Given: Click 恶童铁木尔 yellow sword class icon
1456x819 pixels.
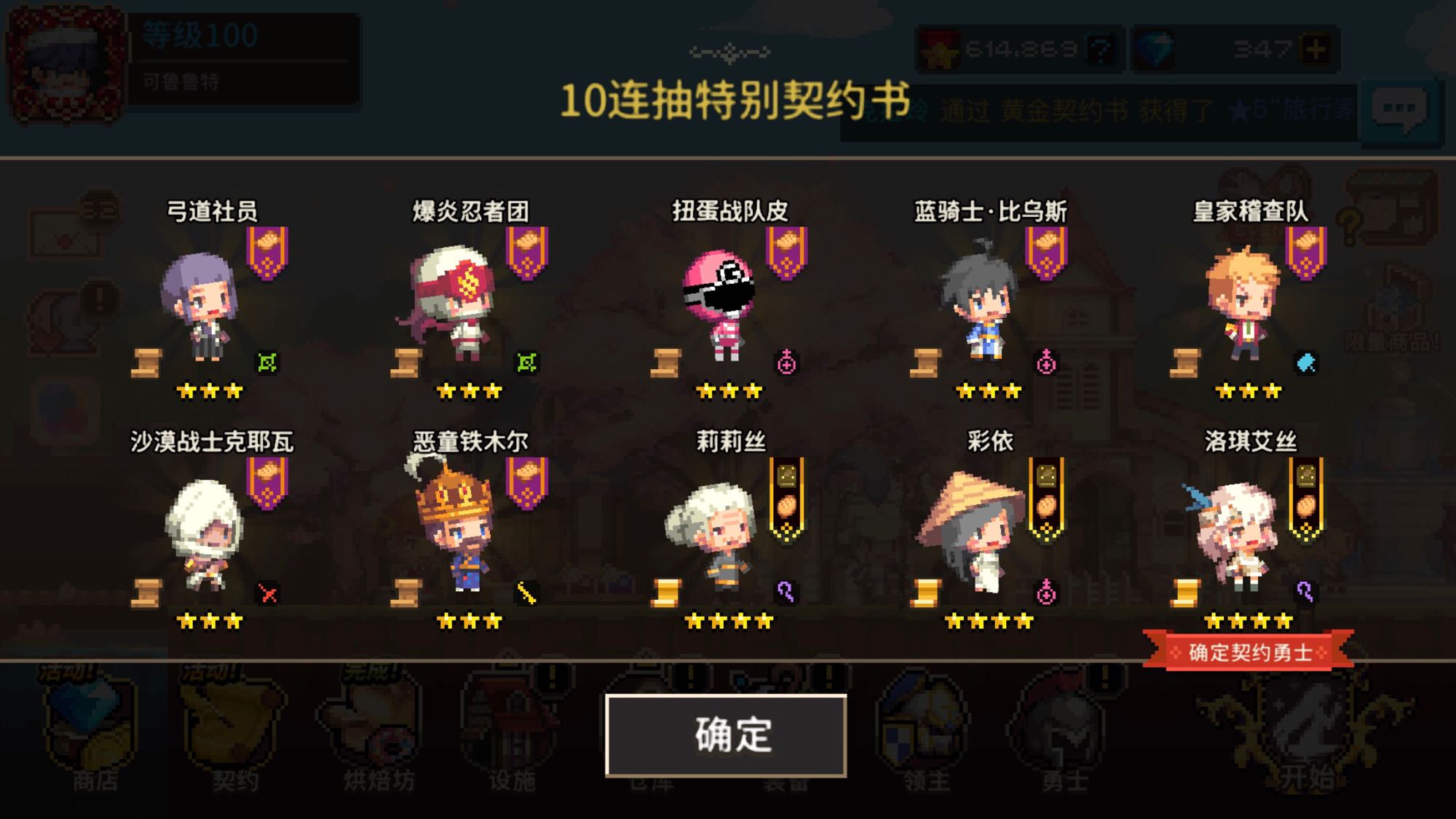Looking at the screenshot, I should pos(527,594).
